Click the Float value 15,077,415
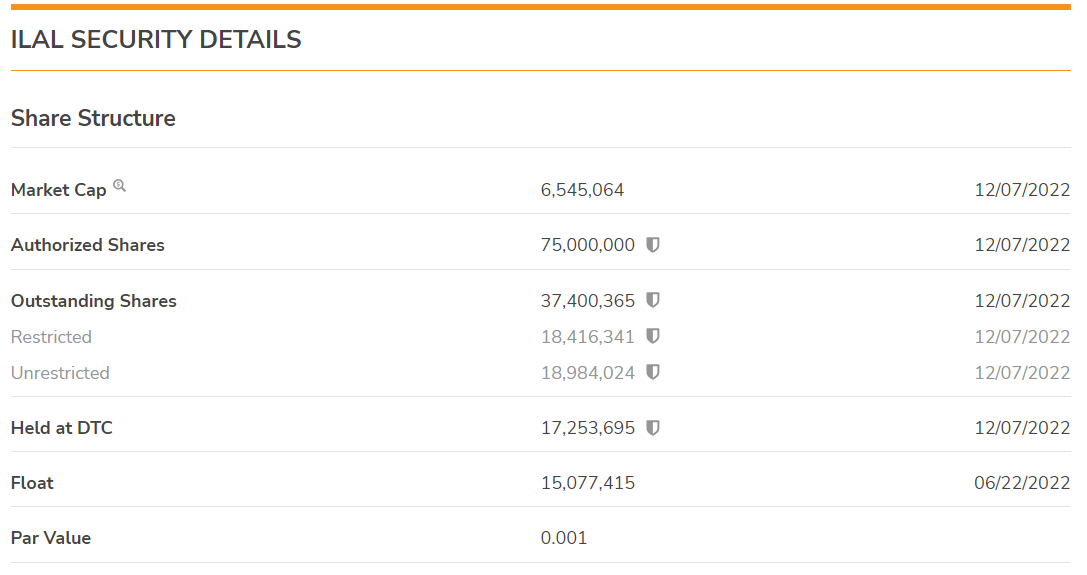The height and width of the screenshot is (575, 1087). coord(588,483)
